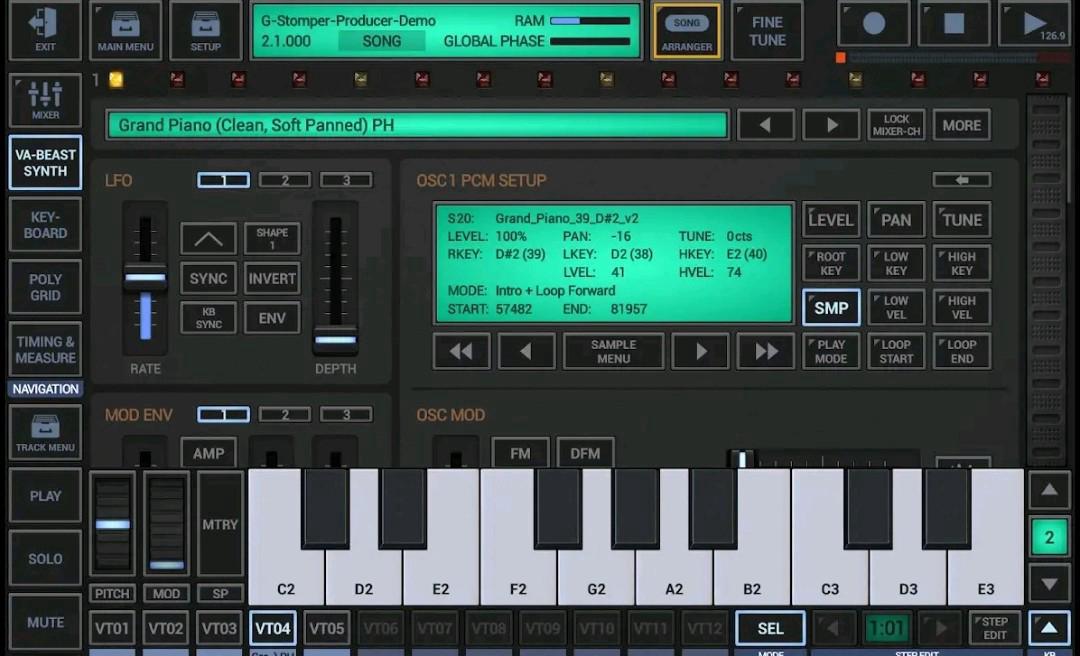Click the back arrow above the Tune button
The image size is (1080, 656).
pos(963,180)
